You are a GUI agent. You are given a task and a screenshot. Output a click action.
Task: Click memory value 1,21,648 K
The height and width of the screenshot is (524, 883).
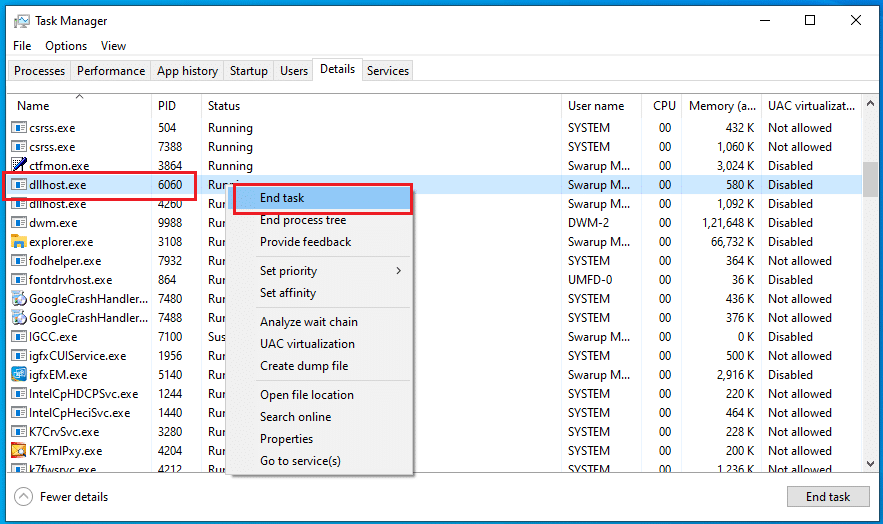728,223
